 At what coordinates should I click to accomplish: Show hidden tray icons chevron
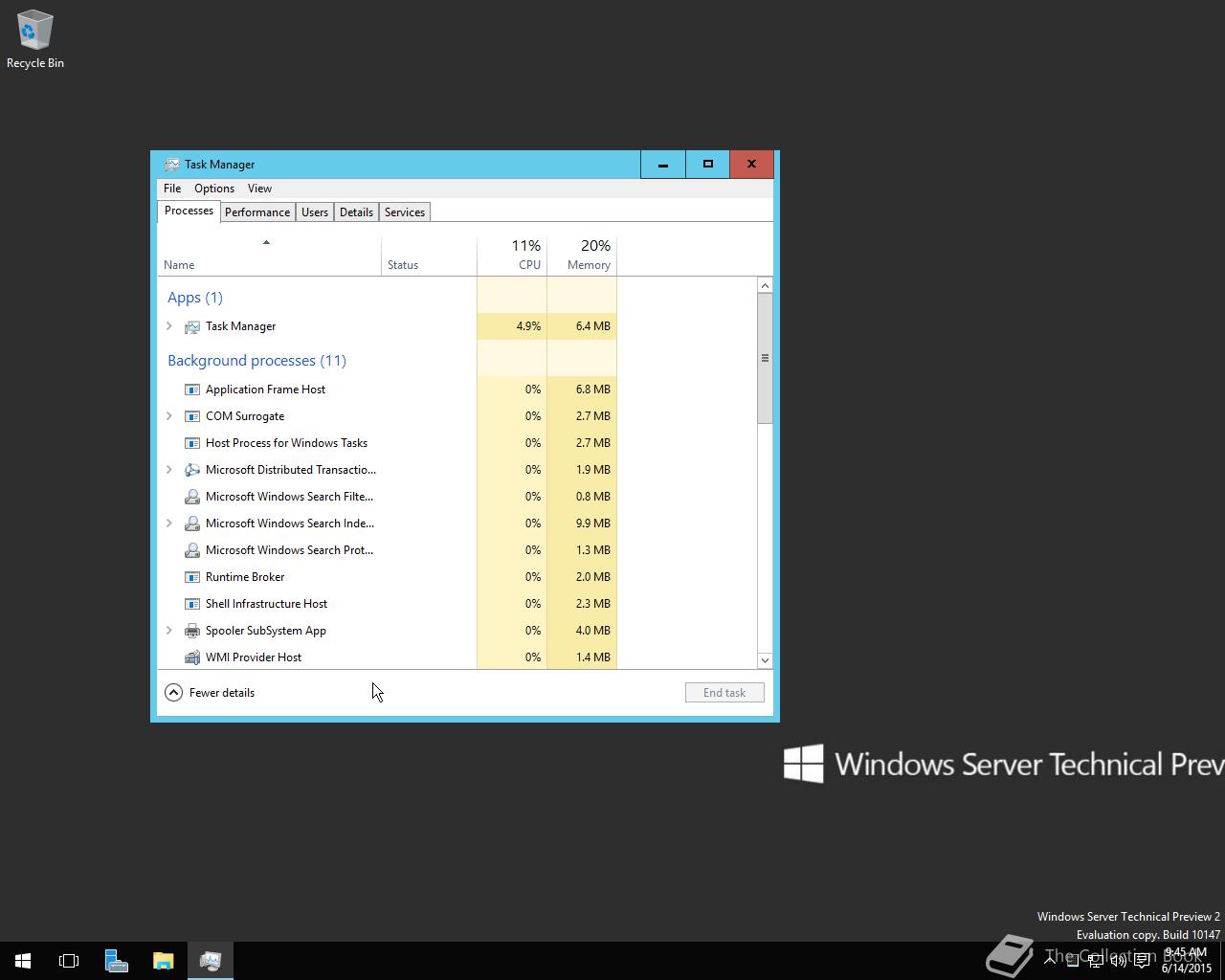(1051, 961)
